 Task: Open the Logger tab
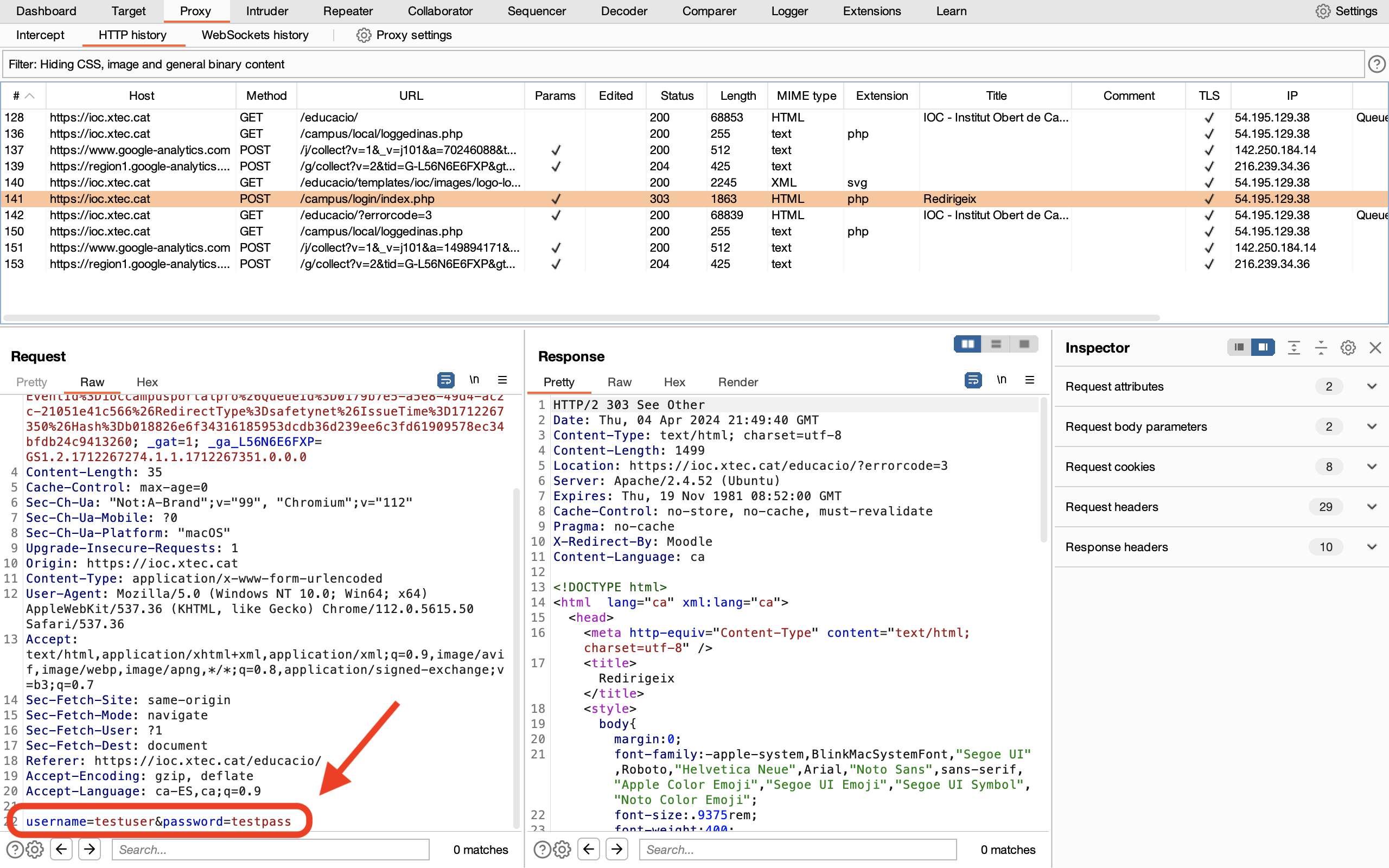pos(789,11)
